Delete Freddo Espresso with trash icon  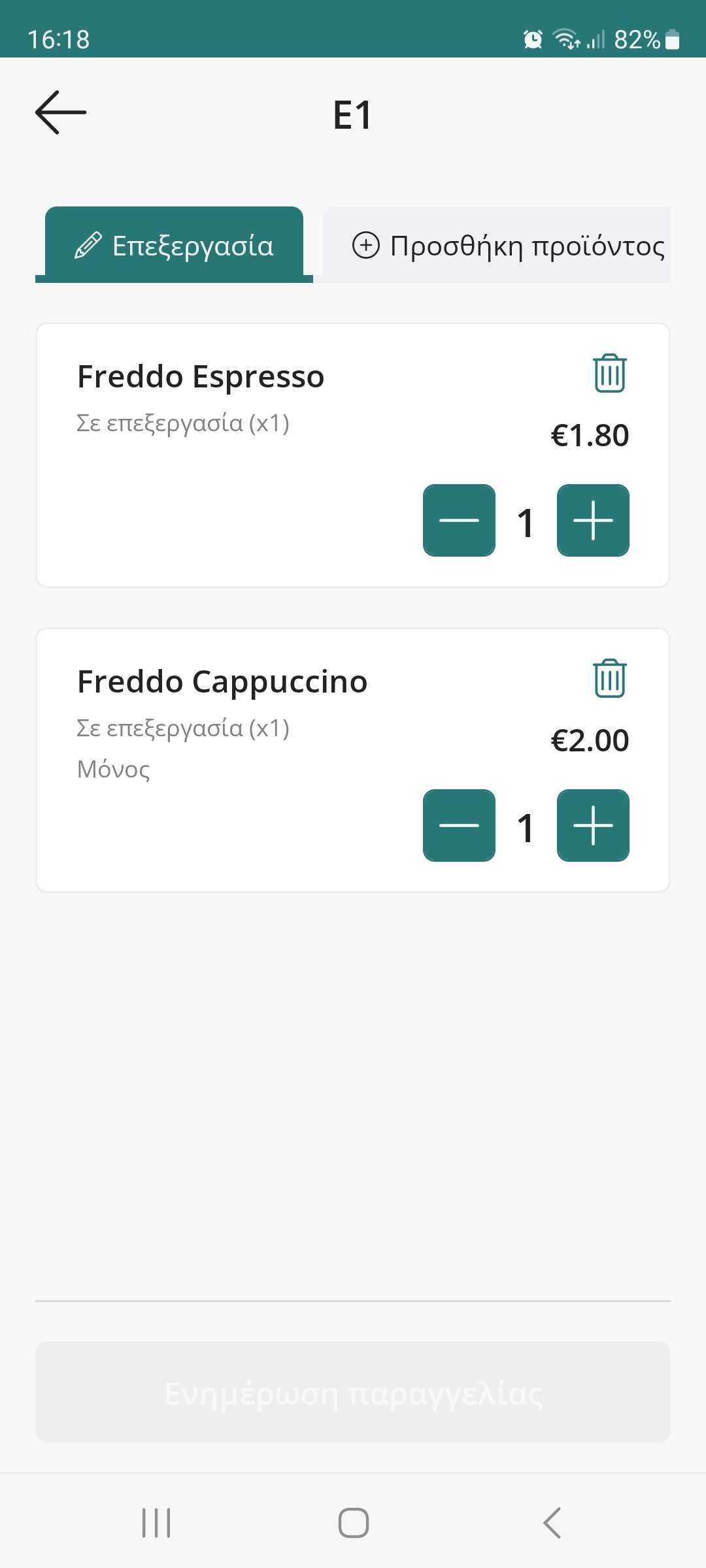pos(609,374)
